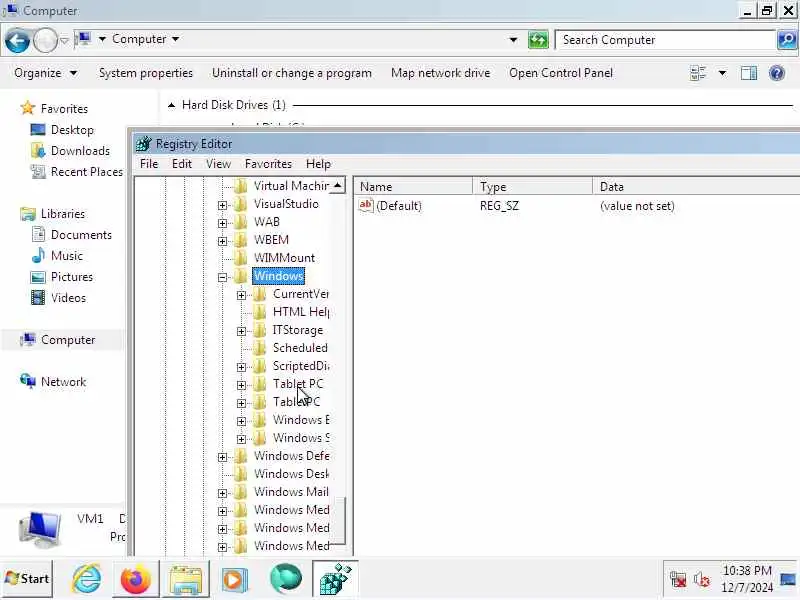Viewport: 800px width, 600px height.
Task: Select the HTML Help registry key
Action: (x=301, y=312)
